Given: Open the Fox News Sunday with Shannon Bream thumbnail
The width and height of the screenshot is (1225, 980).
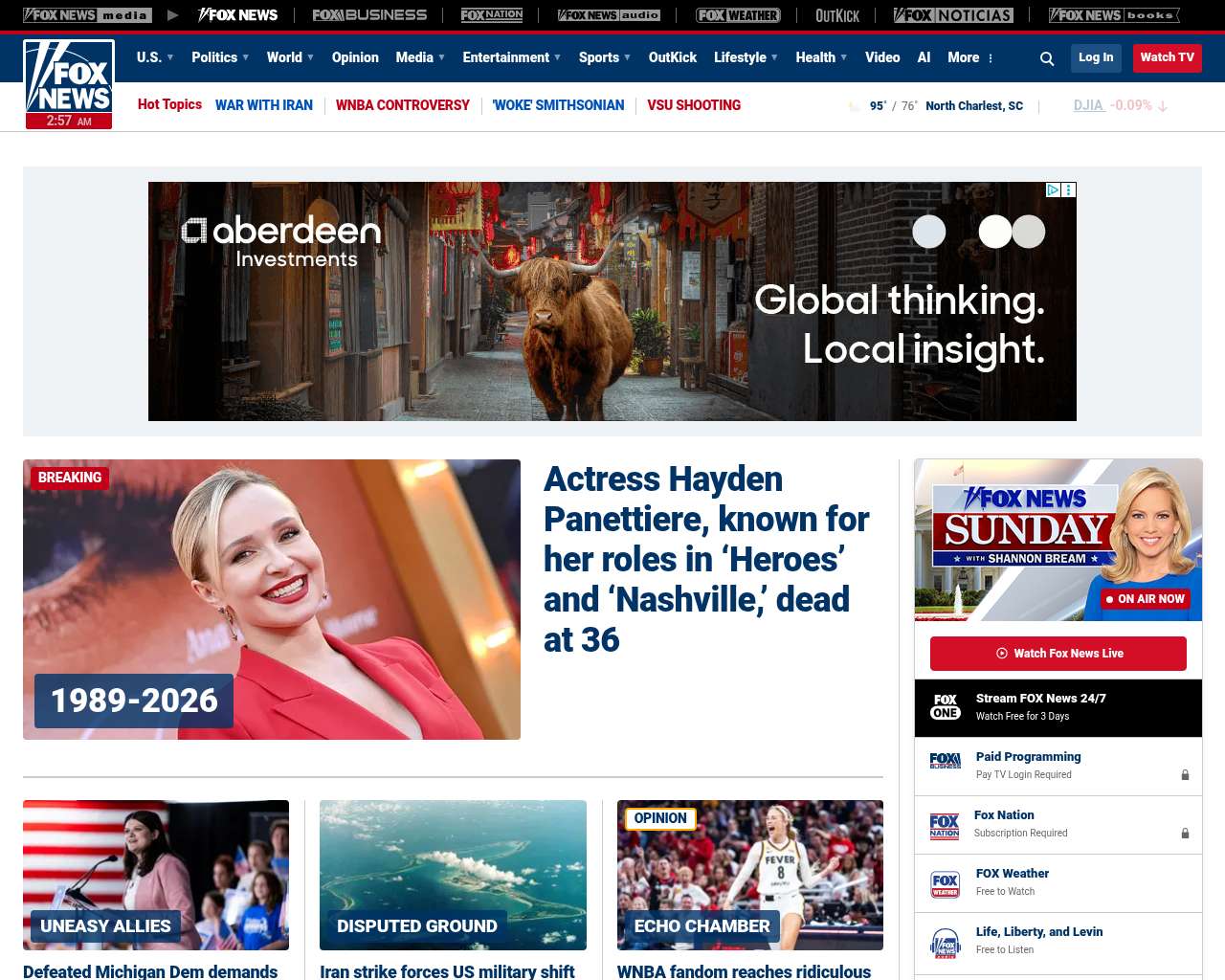Looking at the screenshot, I should (x=1058, y=540).
